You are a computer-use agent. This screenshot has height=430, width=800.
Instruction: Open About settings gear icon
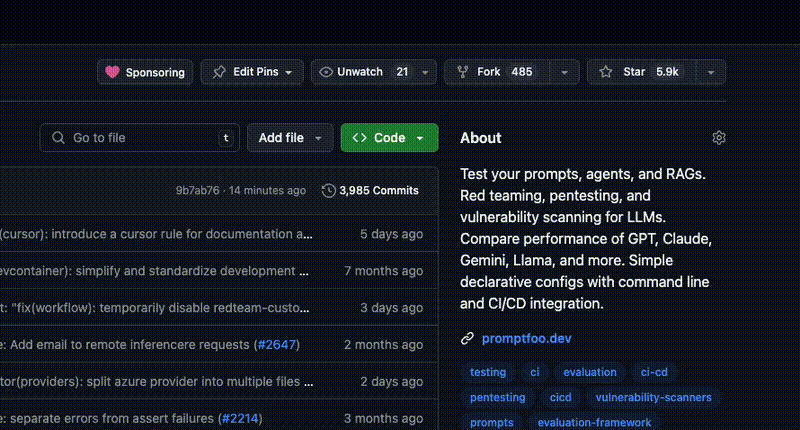click(719, 138)
